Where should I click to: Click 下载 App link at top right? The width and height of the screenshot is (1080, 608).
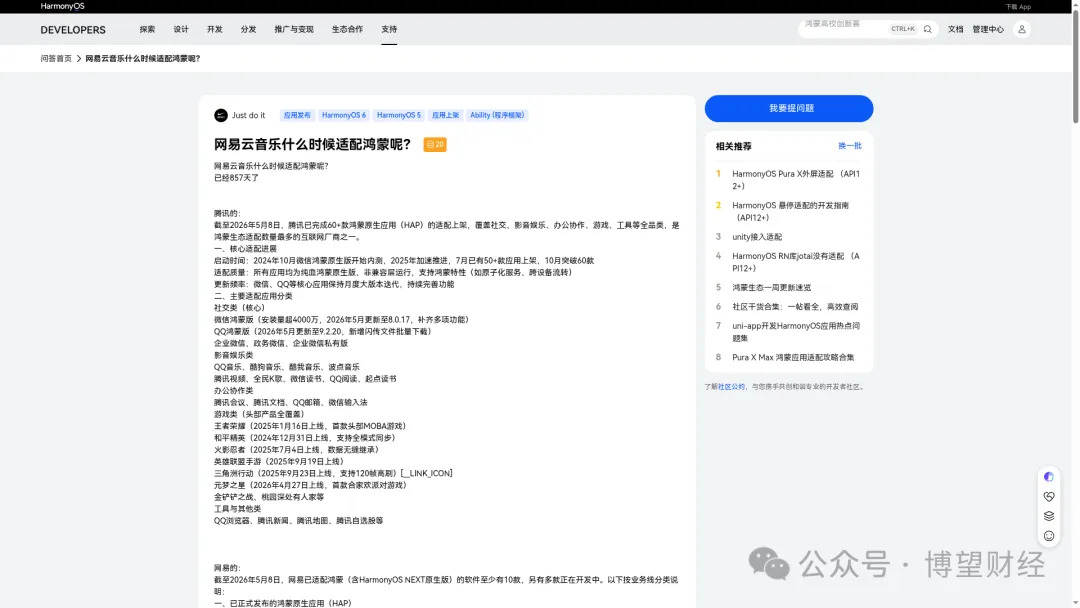(1018, 7)
